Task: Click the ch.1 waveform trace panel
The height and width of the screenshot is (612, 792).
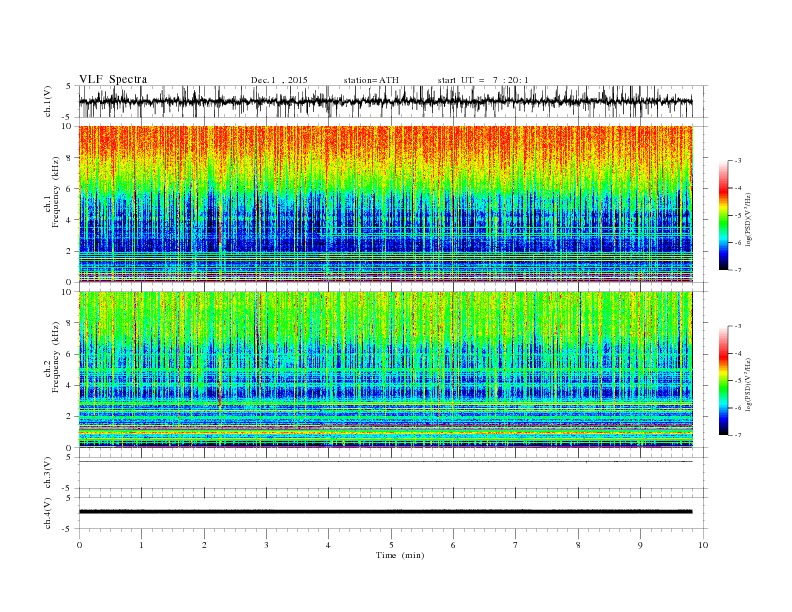Action: [x=393, y=101]
